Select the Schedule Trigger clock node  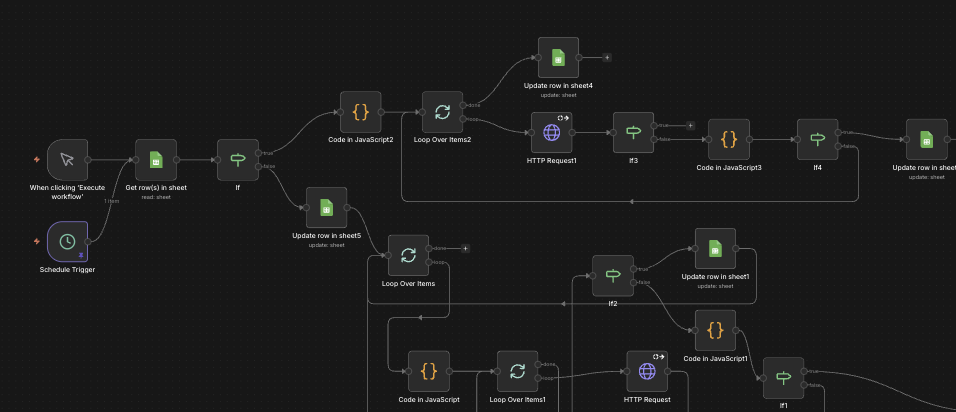[x=68, y=241]
